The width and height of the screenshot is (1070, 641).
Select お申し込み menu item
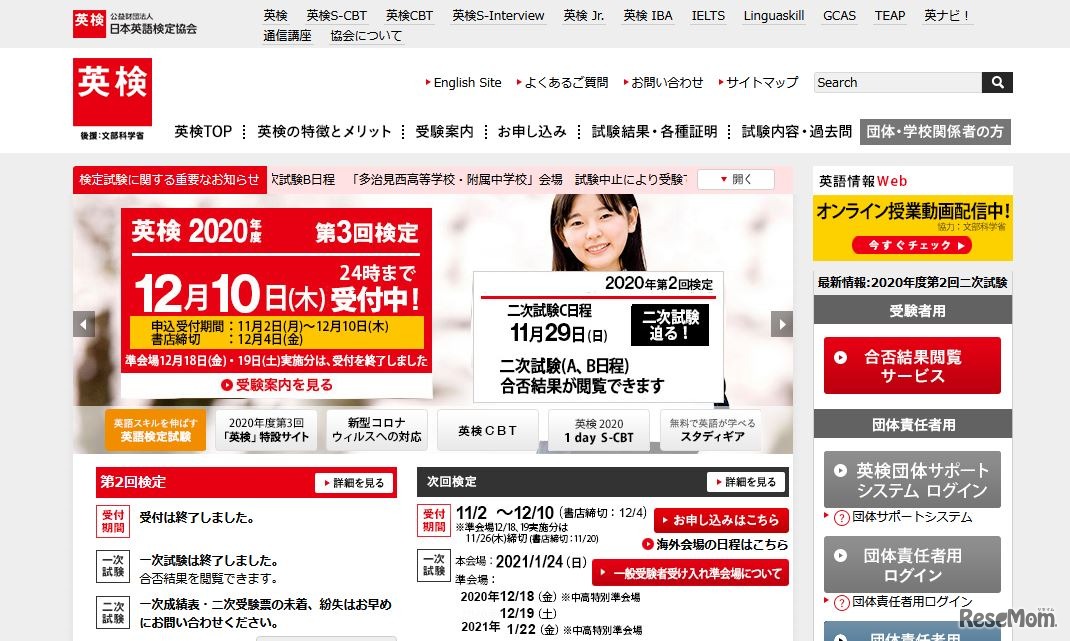(x=532, y=131)
